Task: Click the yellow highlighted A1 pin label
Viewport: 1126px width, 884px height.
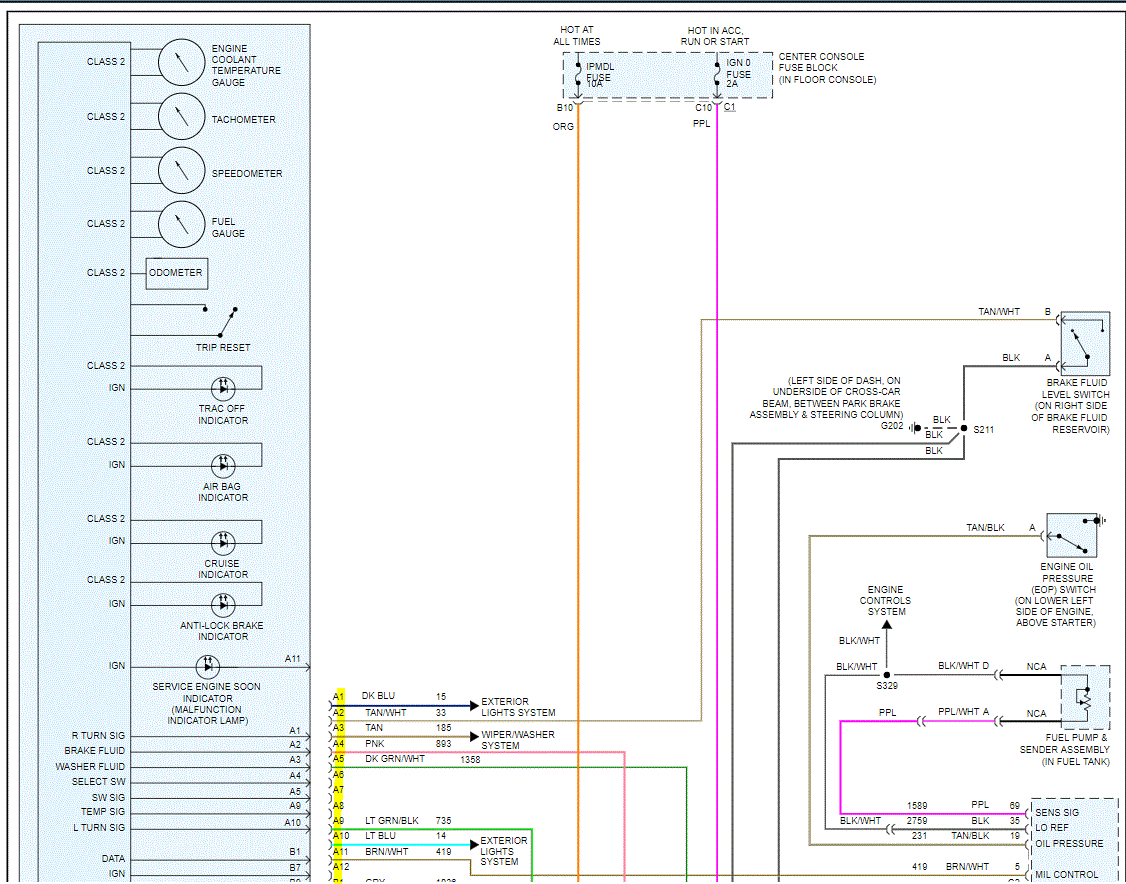Action: tap(340, 696)
